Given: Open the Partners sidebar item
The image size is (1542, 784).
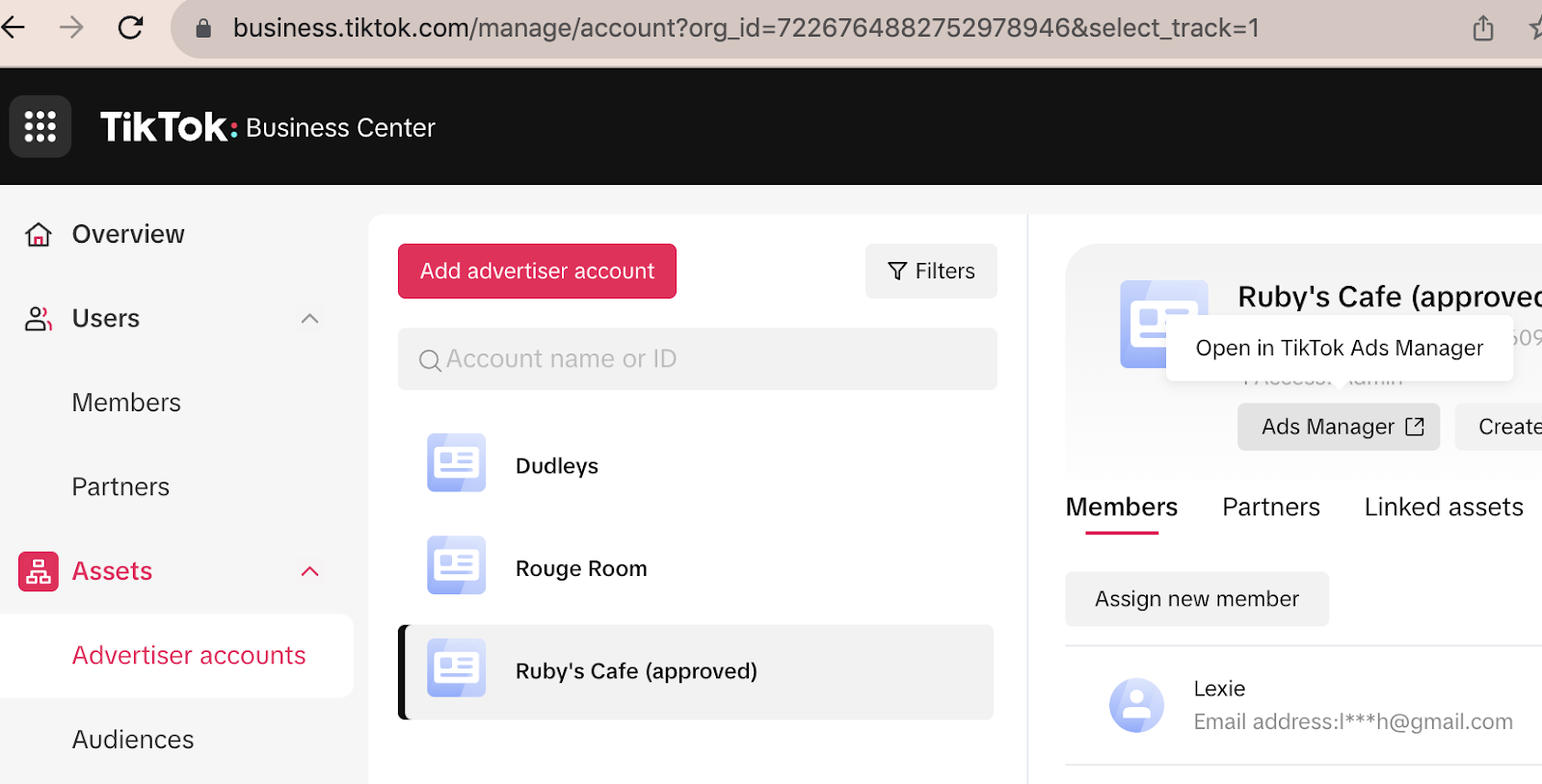Looking at the screenshot, I should 120,486.
